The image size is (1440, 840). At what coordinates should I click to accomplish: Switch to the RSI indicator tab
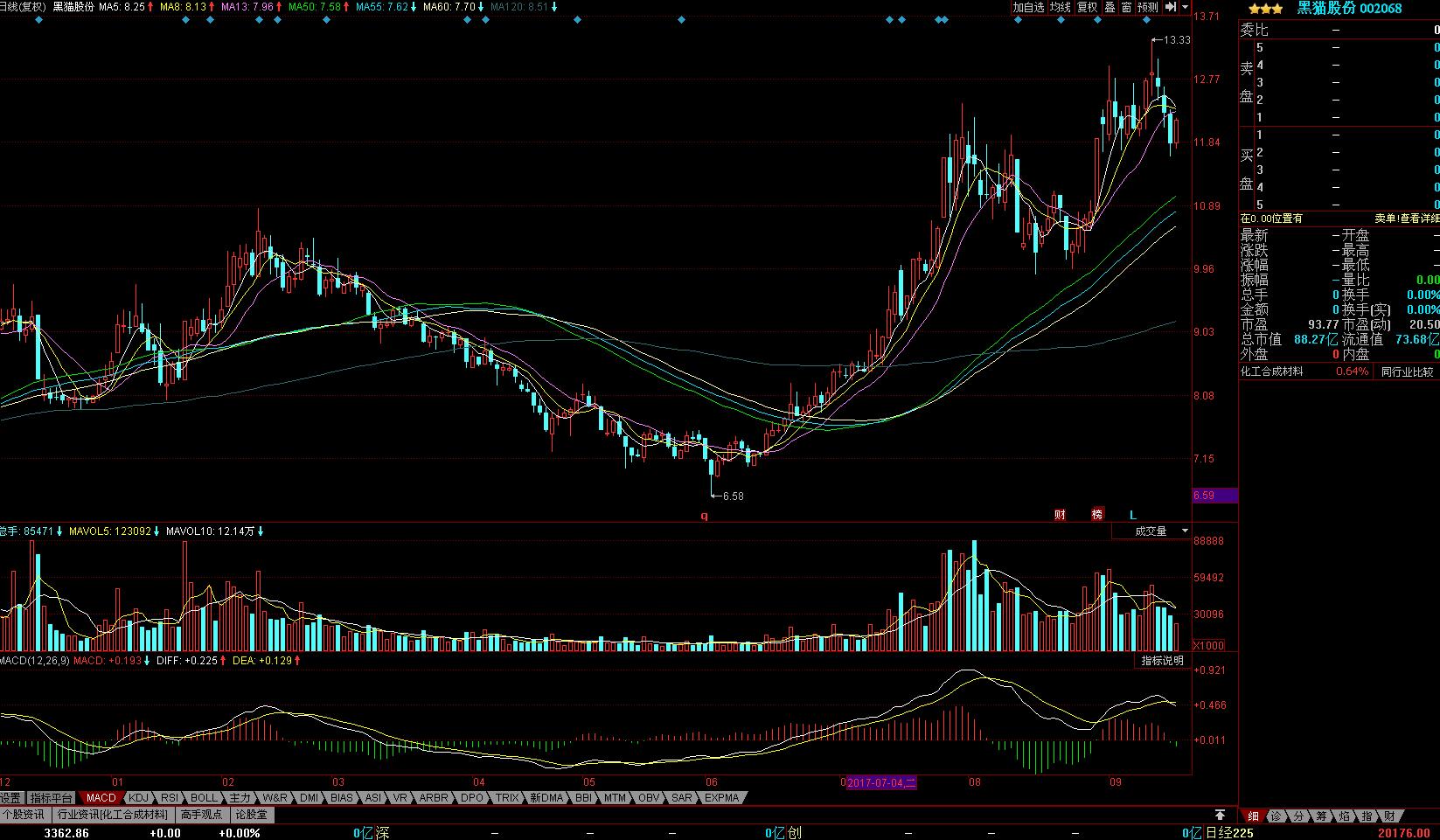click(x=170, y=798)
